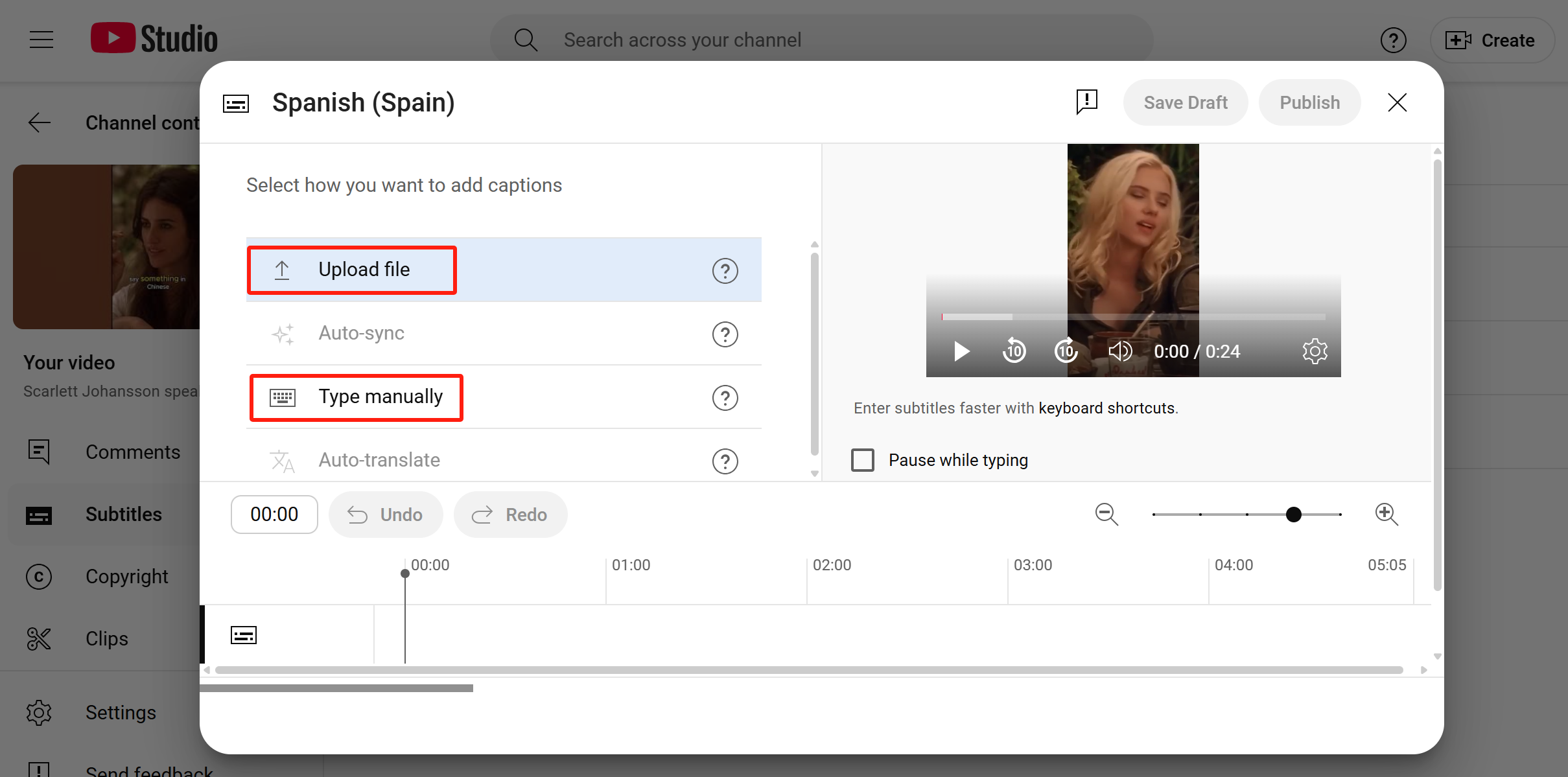Screen dimensions: 1568x777
Task: Select the Upload file option
Action: coord(504,270)
